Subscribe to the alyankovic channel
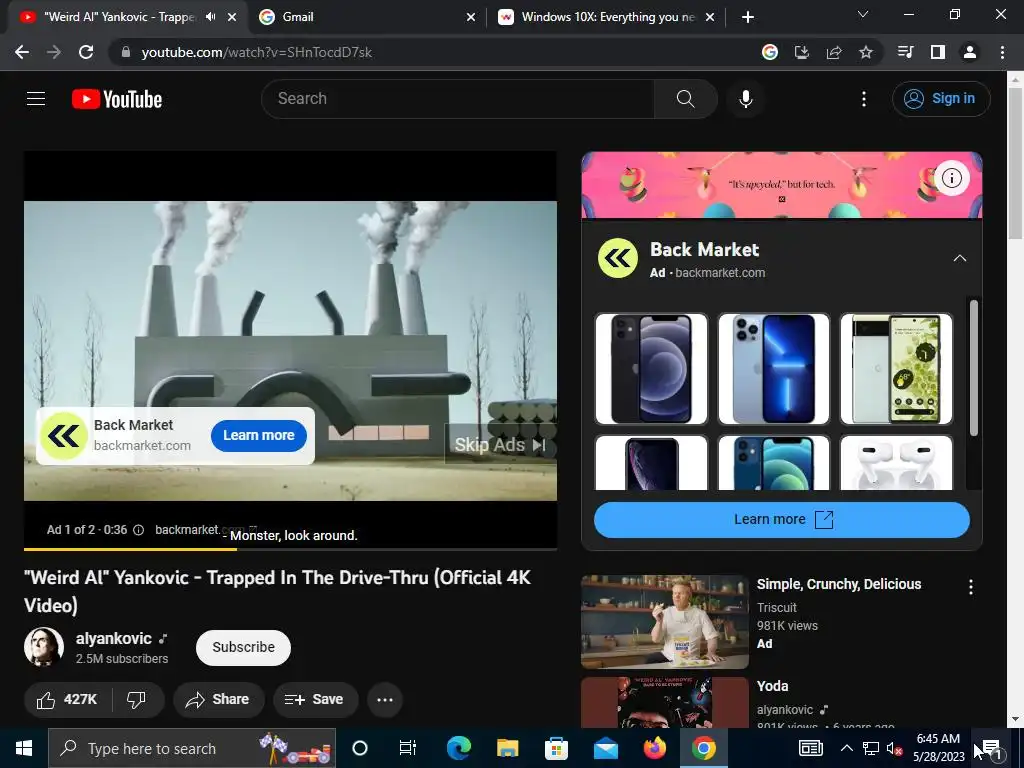 point(243,647)
